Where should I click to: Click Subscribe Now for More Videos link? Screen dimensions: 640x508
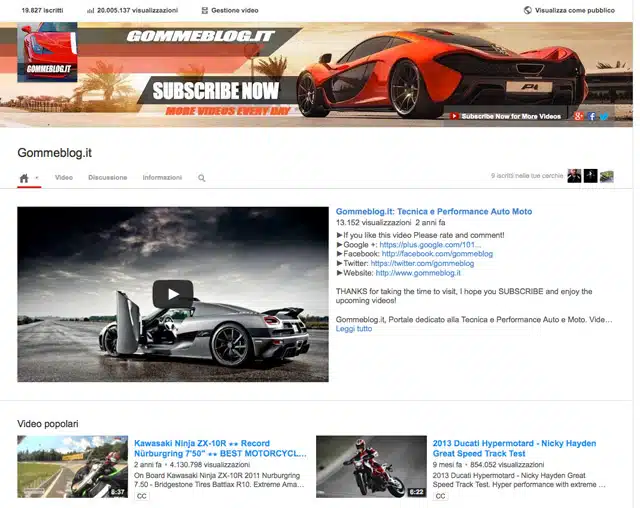point(510,116)
